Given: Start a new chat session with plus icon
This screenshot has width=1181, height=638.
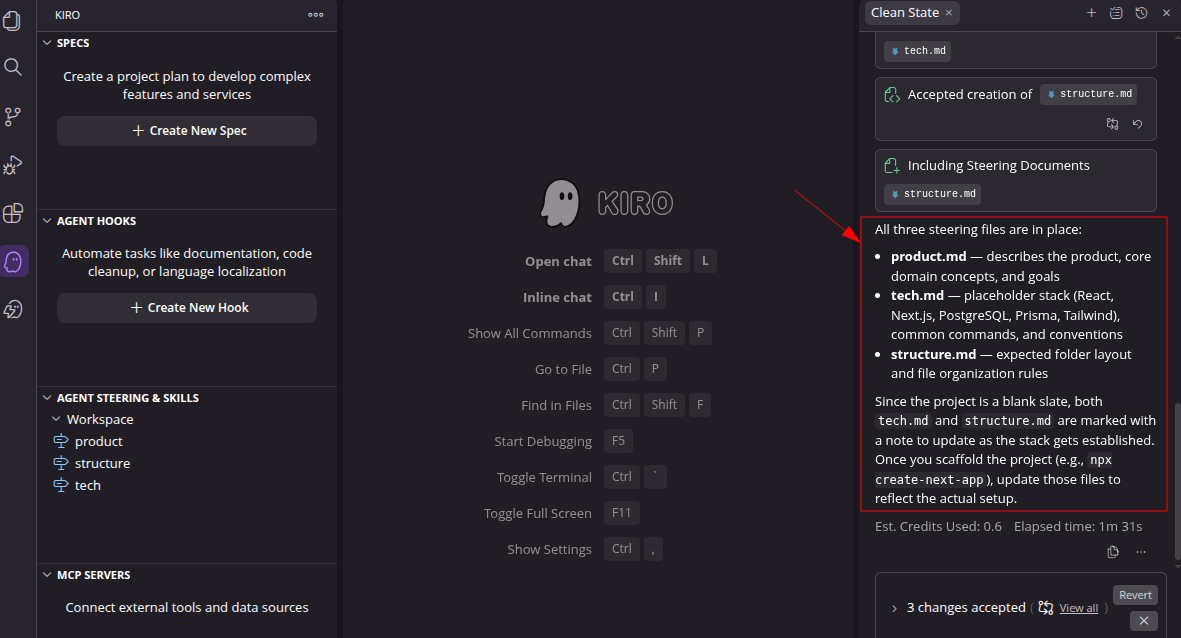Looking at the screenshot, I should [1091, 13].
